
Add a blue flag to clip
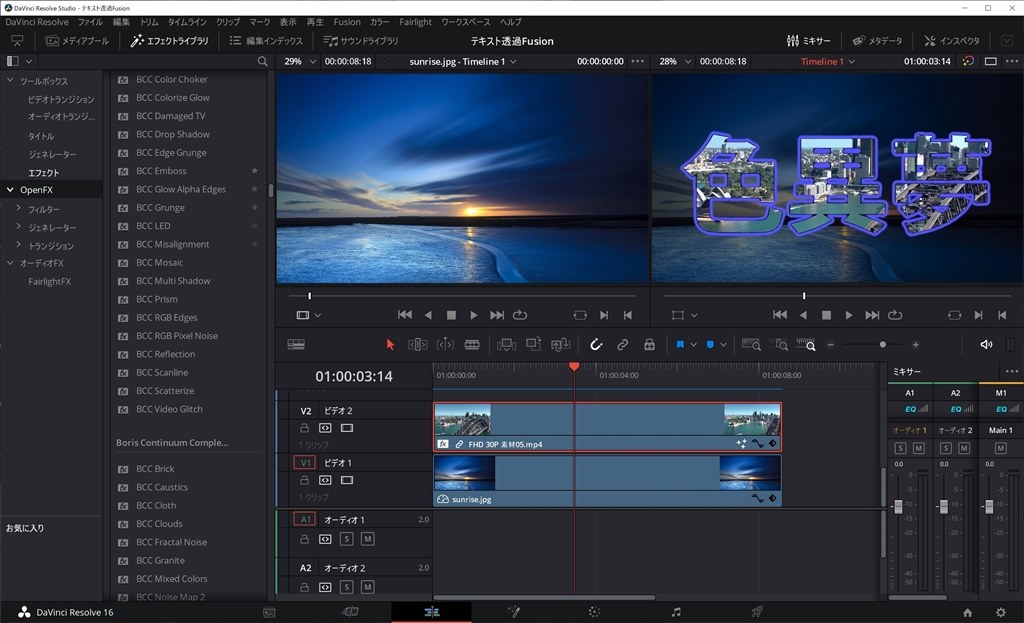pyautogui.click(x=680, y=344)
